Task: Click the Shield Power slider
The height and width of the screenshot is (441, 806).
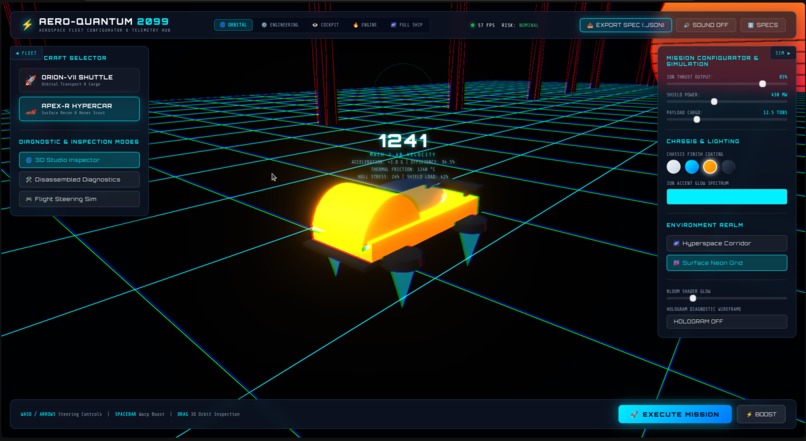Action: [x=727, y=102]
